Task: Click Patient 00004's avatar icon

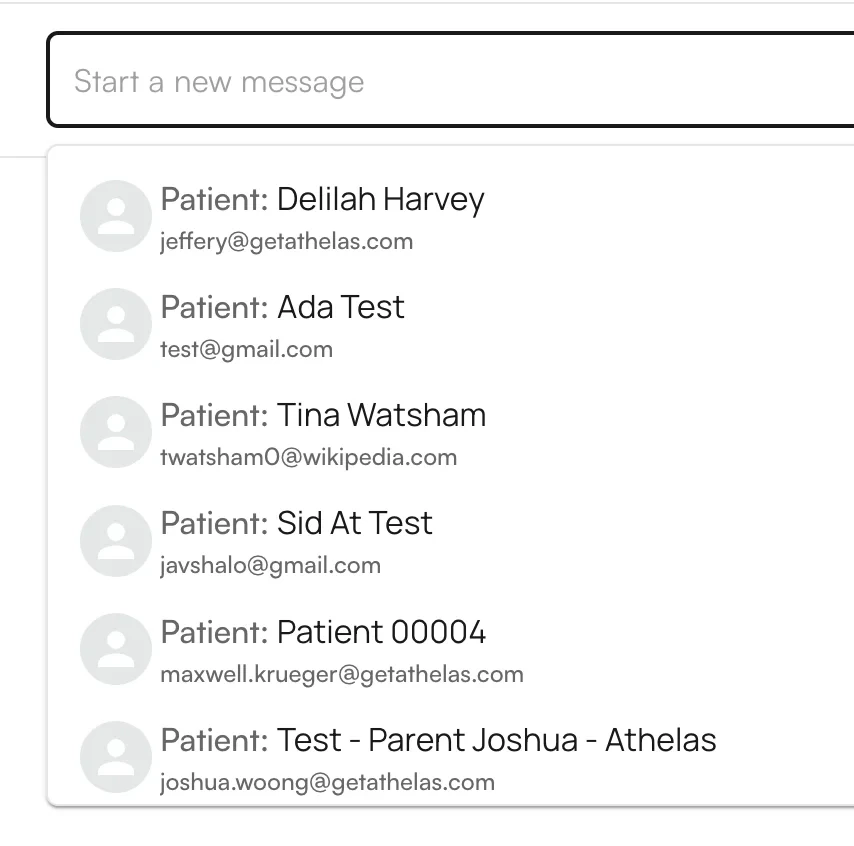Action: point(116,649)
